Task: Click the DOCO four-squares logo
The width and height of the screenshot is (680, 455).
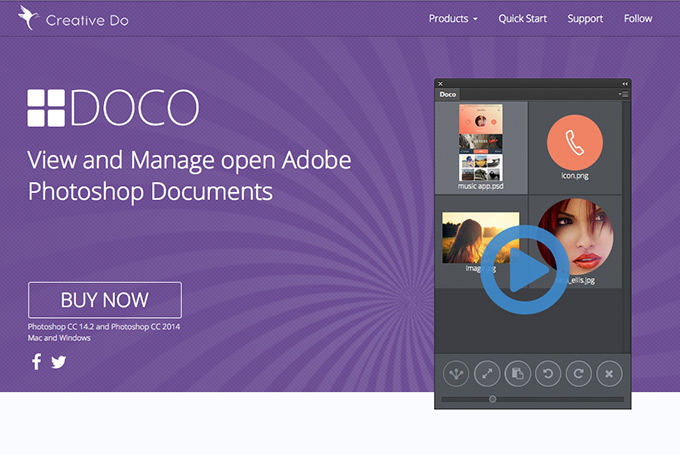Action: 46,108
